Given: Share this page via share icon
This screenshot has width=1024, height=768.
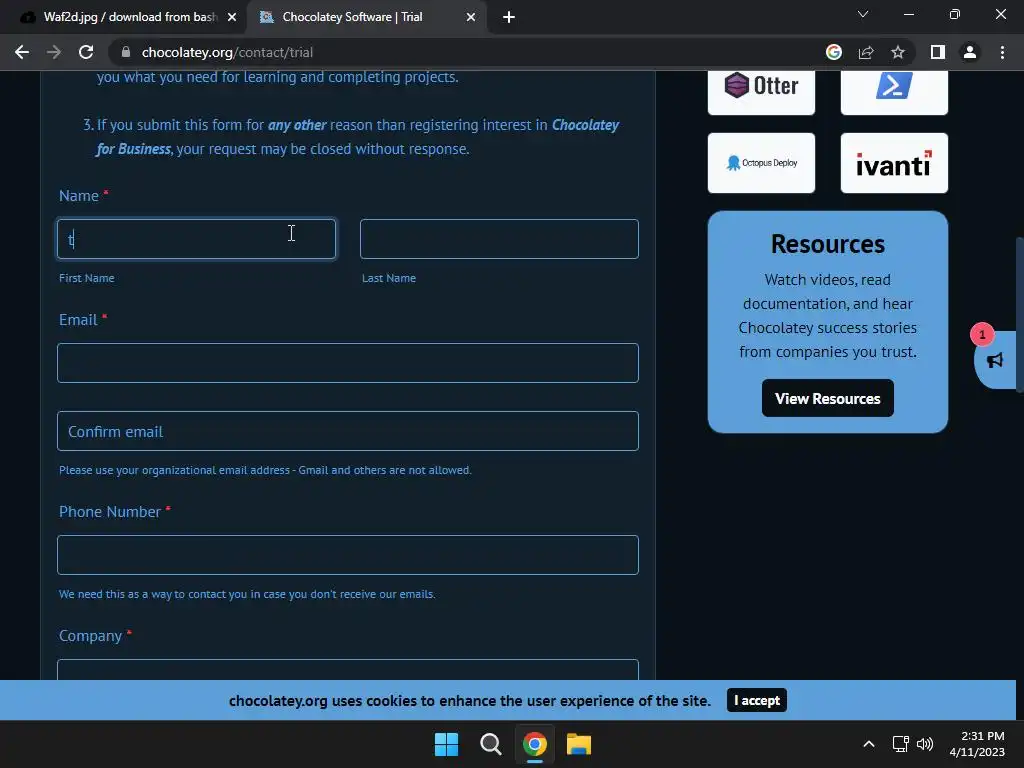Looking at the screenshot, I should [x=866, y=52].
